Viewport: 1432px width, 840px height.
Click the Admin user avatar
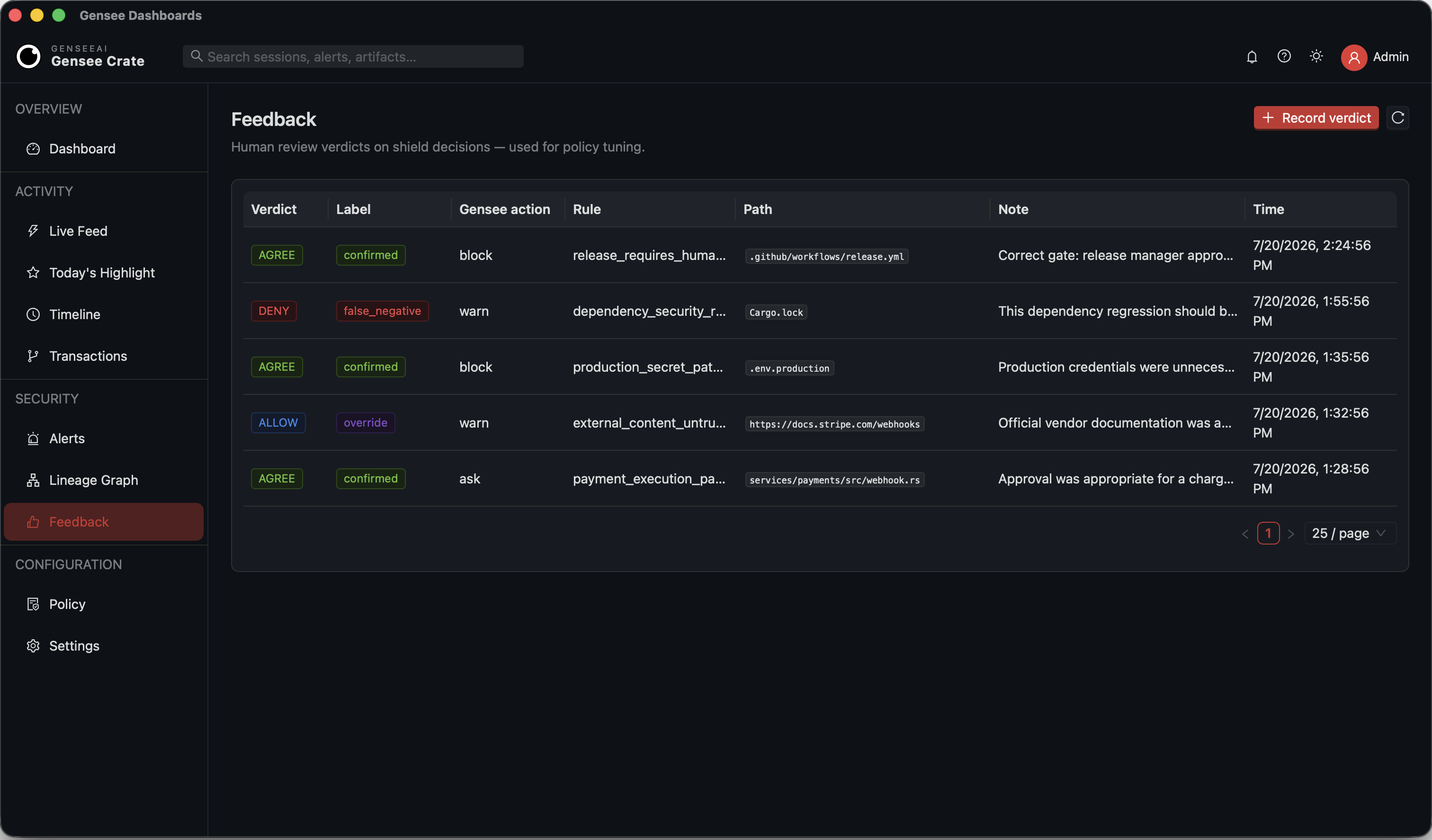tap(1354, 57)
